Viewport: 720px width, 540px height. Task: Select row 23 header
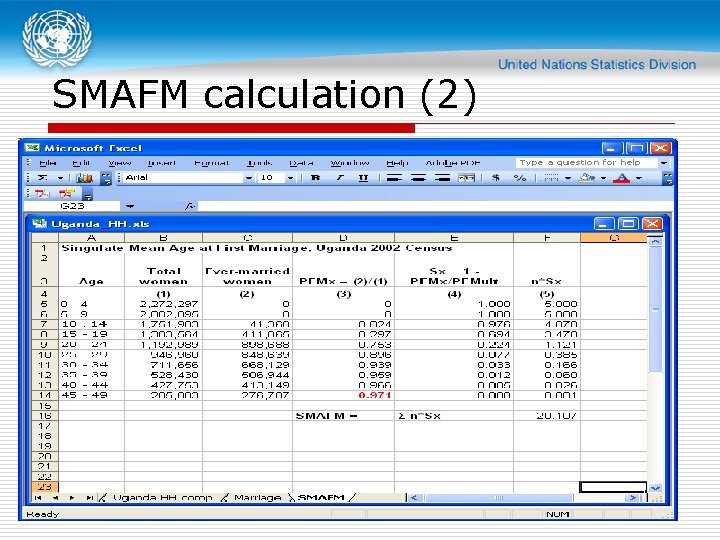pos(45,487)
